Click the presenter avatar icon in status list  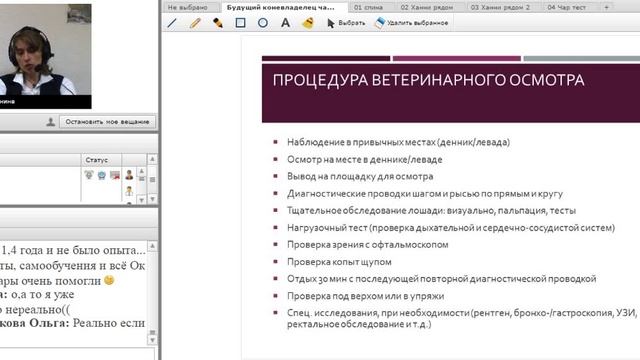coord(129,175)
